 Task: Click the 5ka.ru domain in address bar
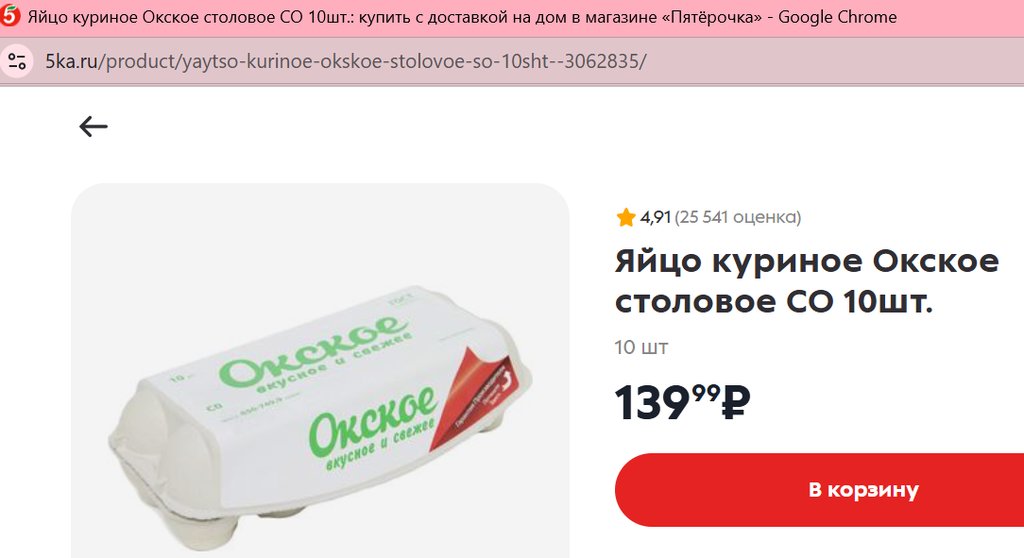click(x=71, y=61)
